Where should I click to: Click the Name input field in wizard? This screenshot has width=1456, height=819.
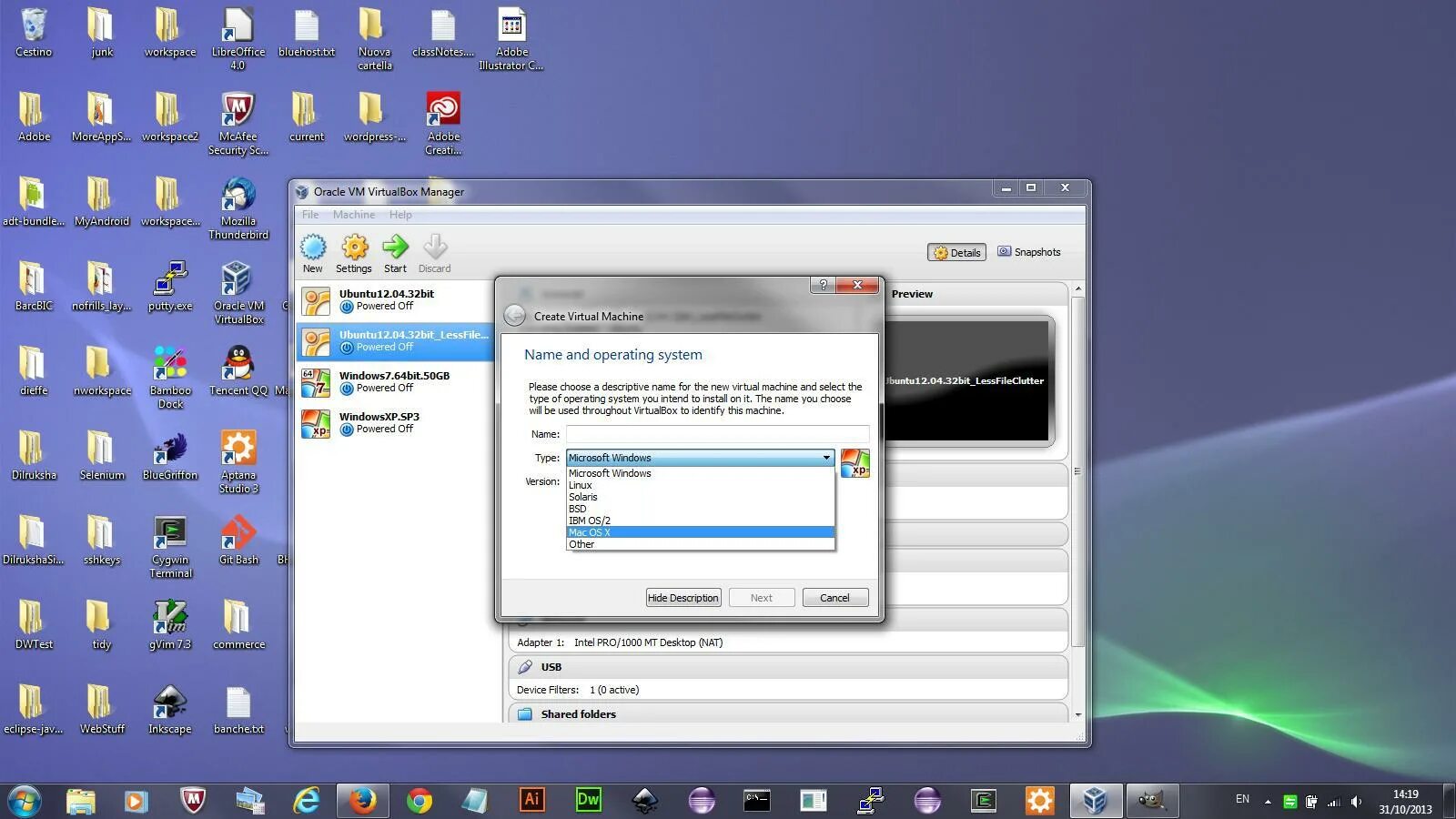717,434
